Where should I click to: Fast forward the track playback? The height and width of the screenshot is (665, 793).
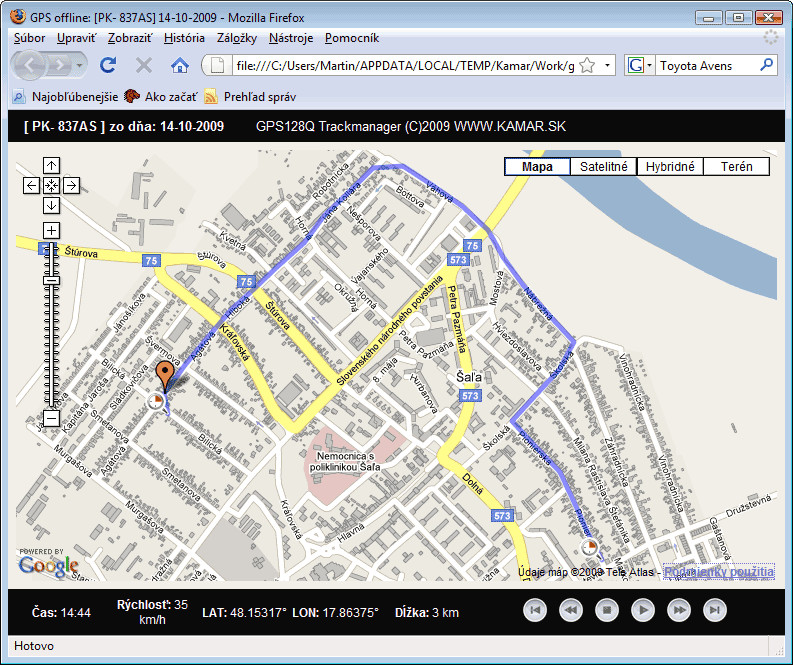(679, 610)
